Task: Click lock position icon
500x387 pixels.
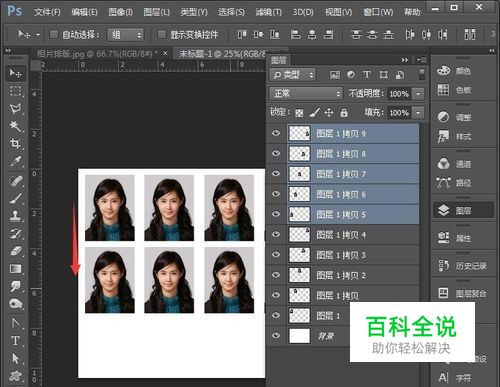Action: click(329, 113)
